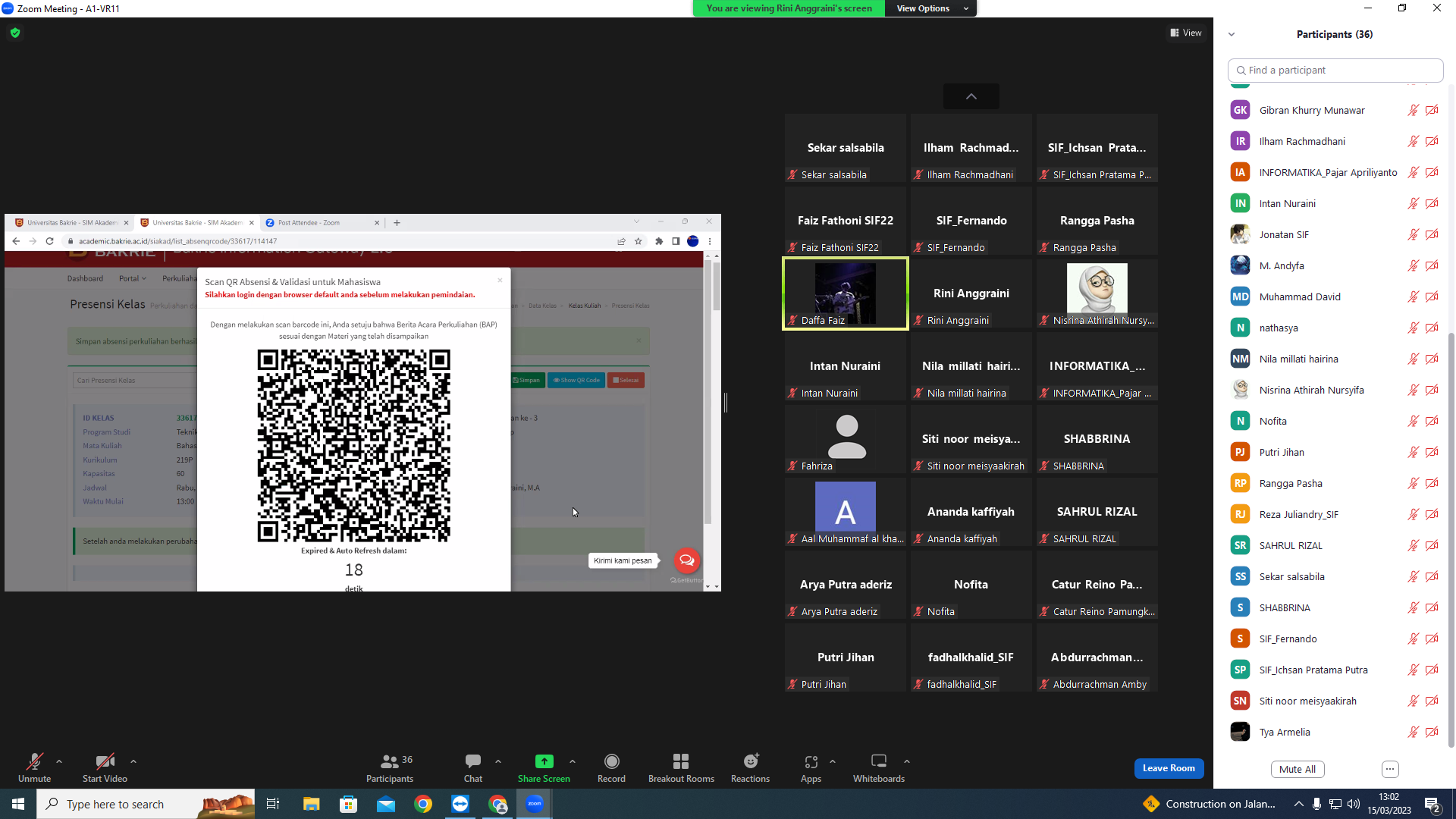The image size is (1456, 819).
Task: Open the Participants panel icon
Action: 390,761
